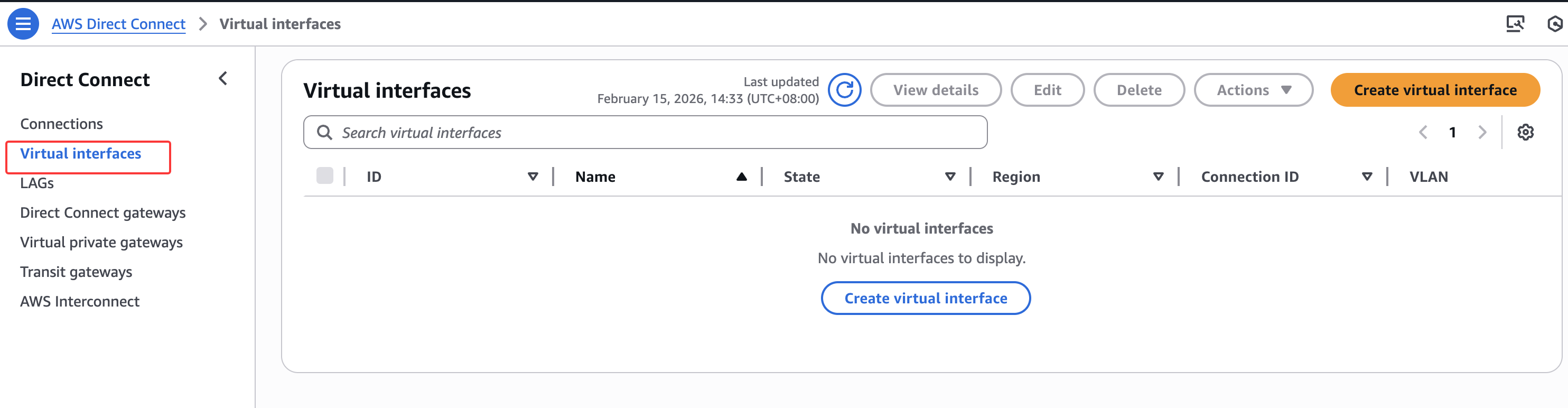Open the CloudShell icon in header

(1515, 24)
